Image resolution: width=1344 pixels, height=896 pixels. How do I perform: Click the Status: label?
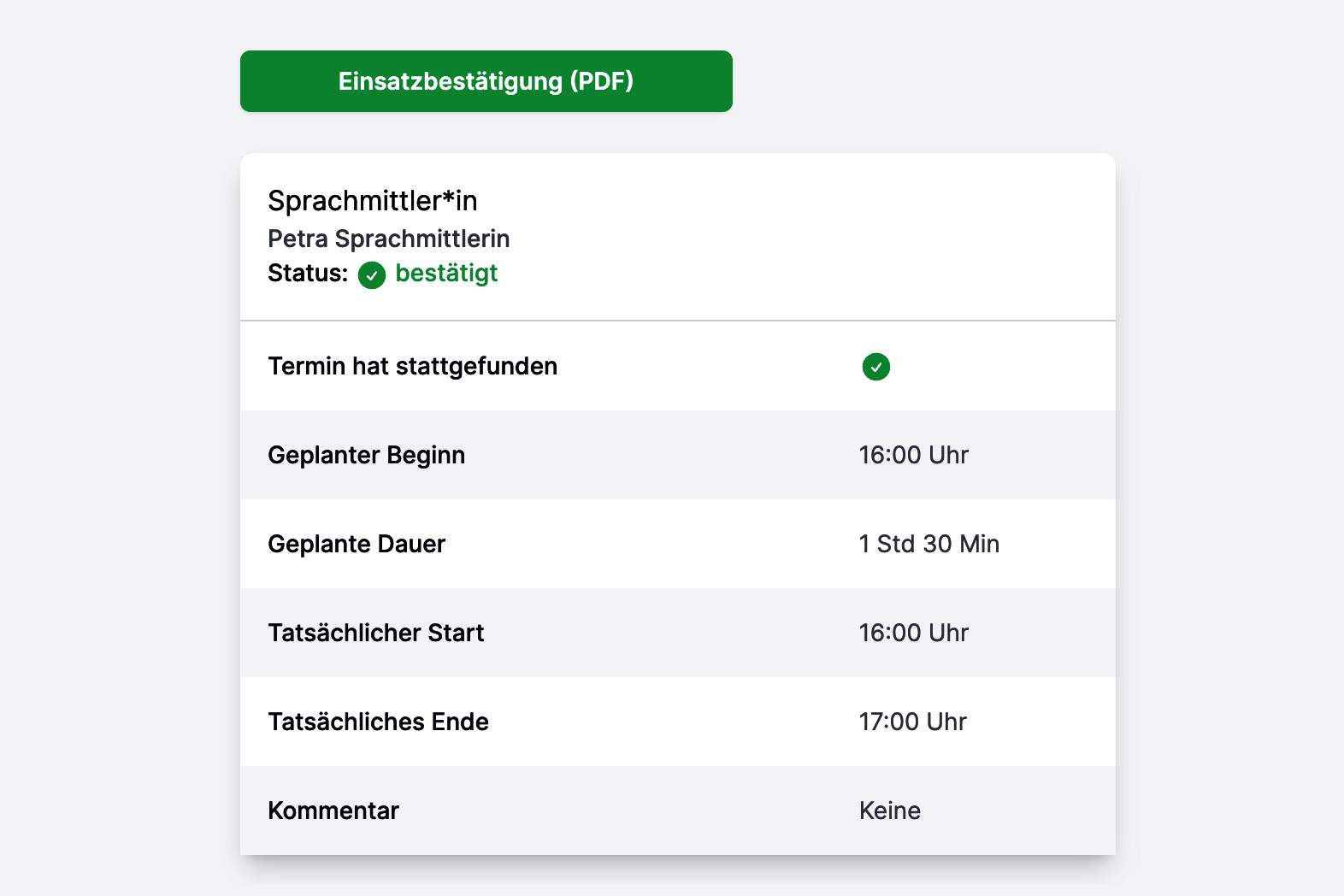tap(308, 274)
